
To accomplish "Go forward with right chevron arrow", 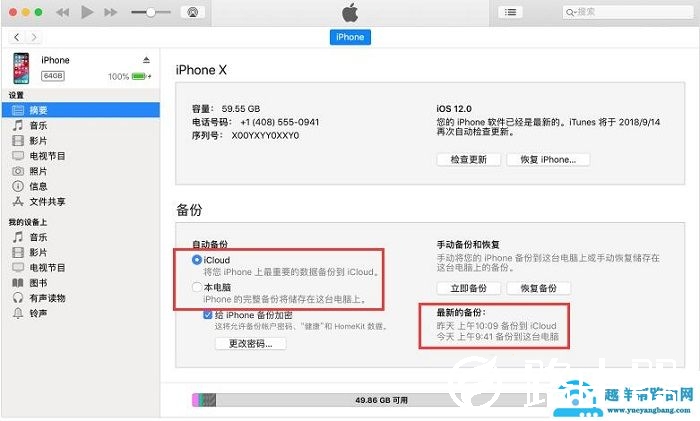I will point(34,37).
